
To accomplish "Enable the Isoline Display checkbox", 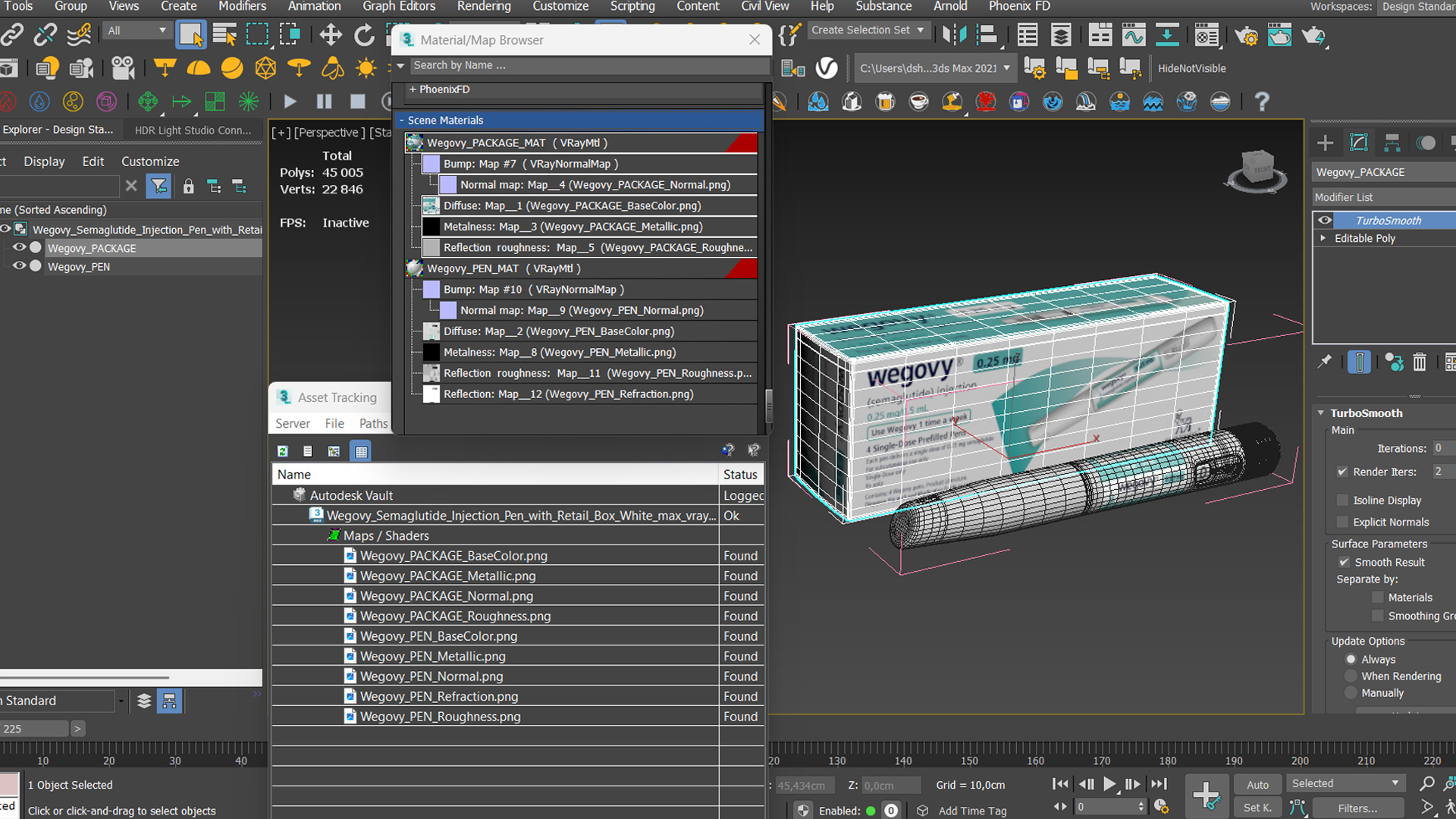I will (1342, 500).
